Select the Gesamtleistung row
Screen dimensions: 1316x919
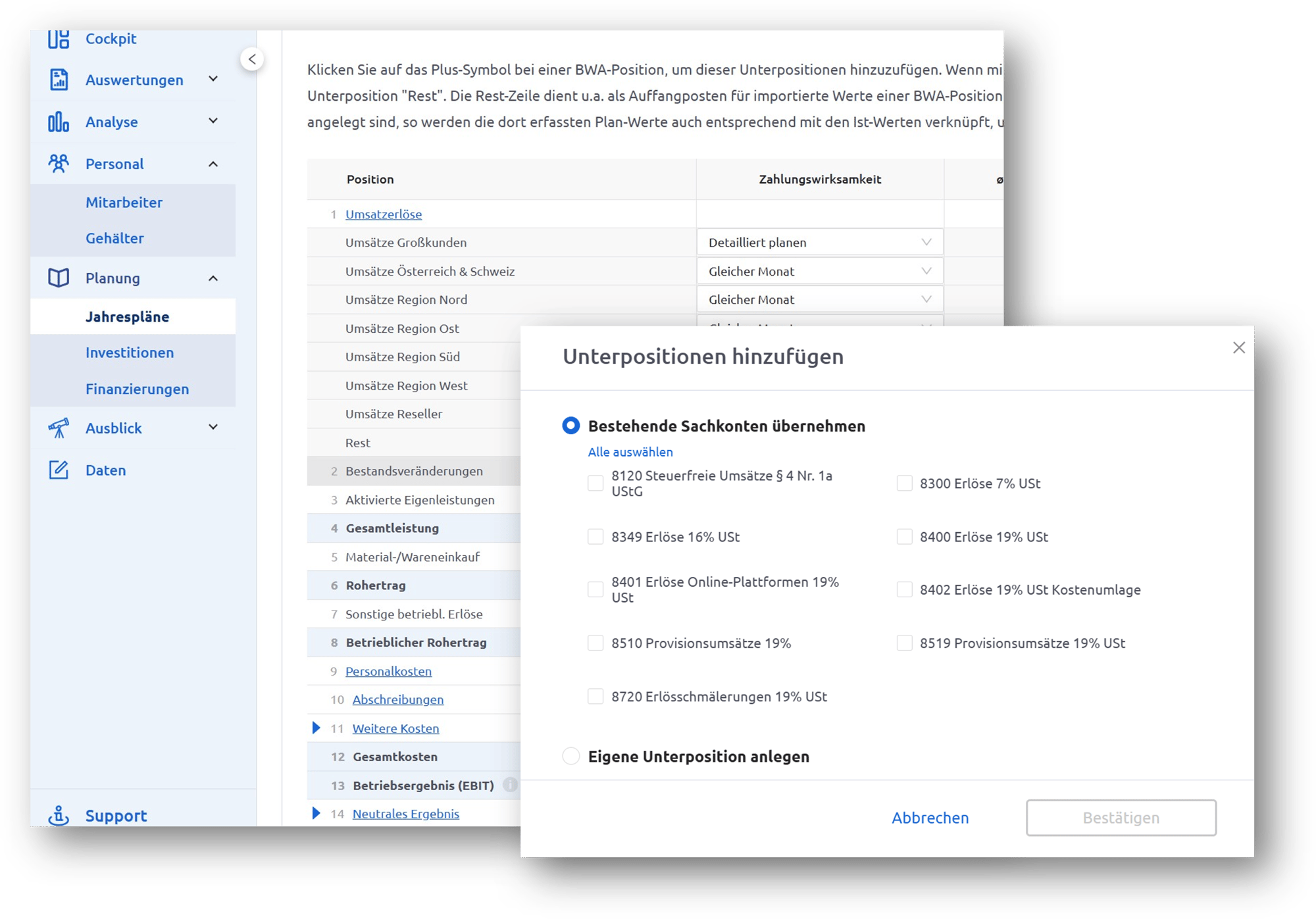[414, 528]
